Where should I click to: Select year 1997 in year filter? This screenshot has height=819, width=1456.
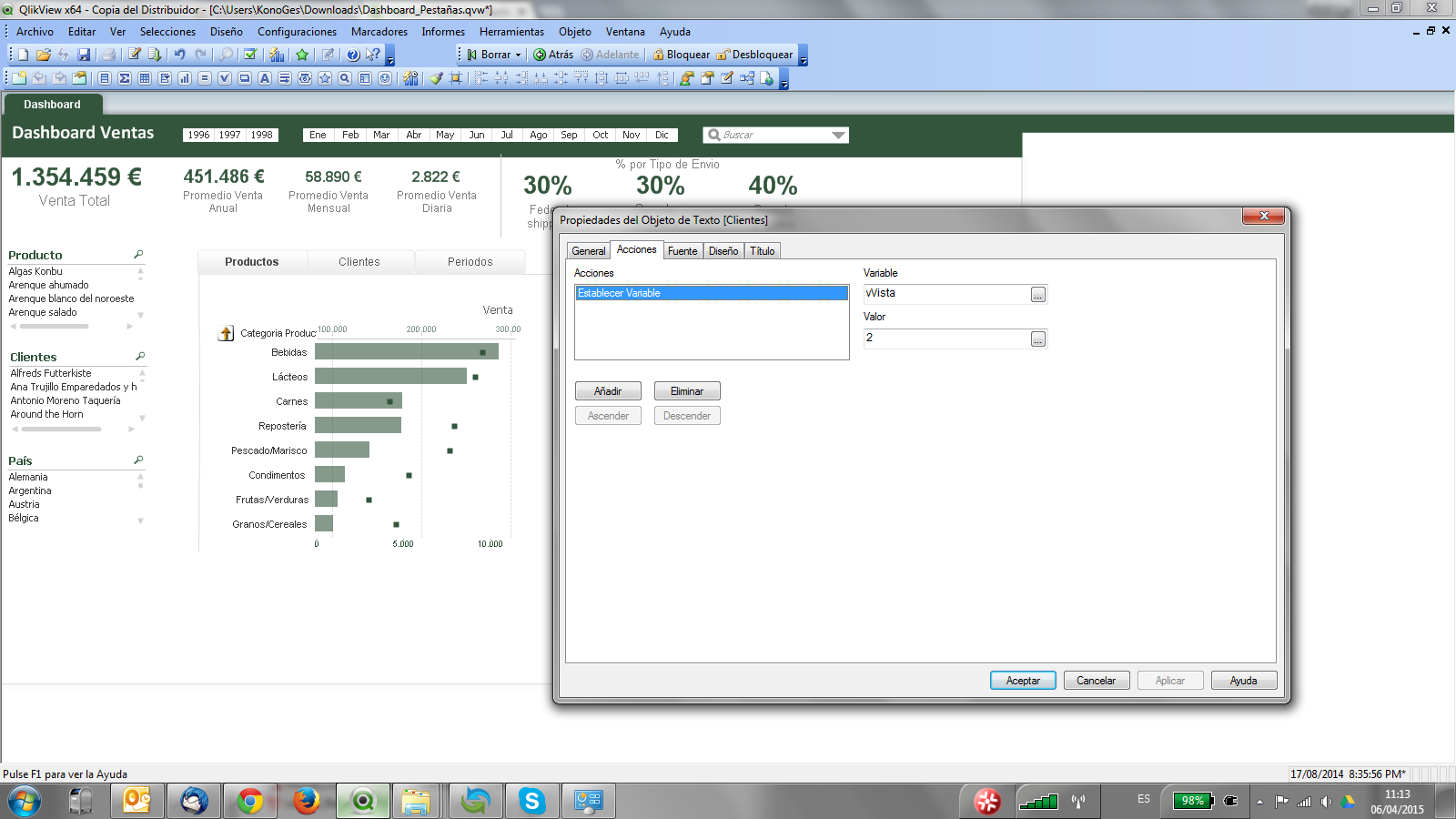(x=230, y=135)
